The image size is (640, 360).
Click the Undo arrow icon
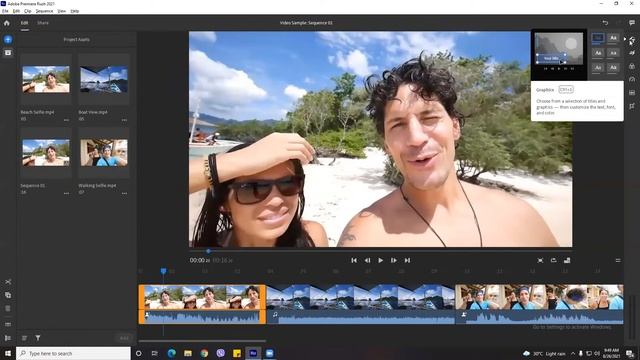(605, 23)
